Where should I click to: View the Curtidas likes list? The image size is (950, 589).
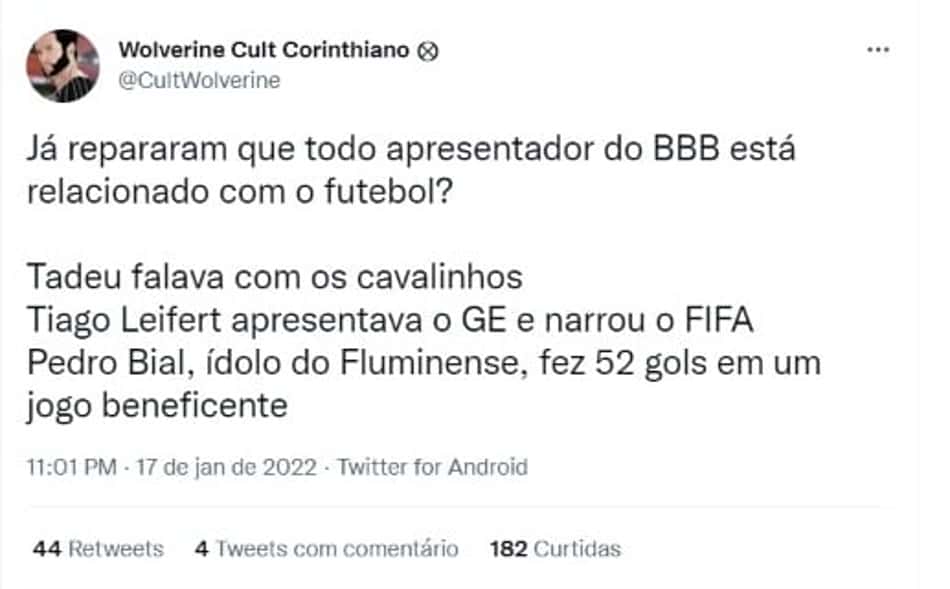click(577, 548)
